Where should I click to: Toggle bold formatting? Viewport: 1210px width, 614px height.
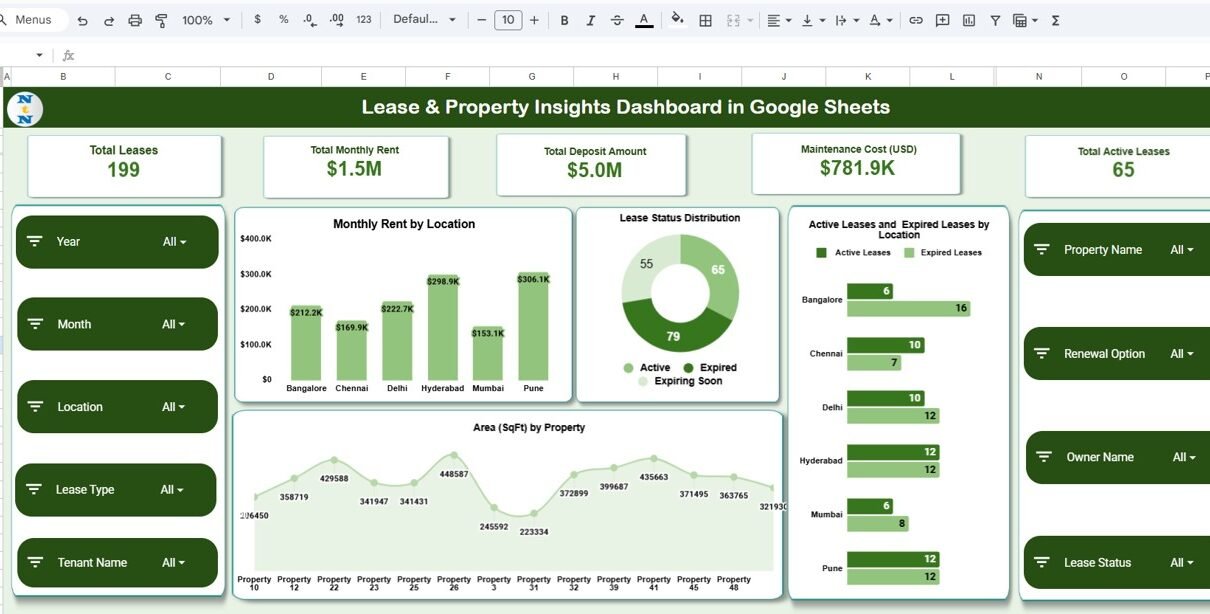(x=565, y=20)
